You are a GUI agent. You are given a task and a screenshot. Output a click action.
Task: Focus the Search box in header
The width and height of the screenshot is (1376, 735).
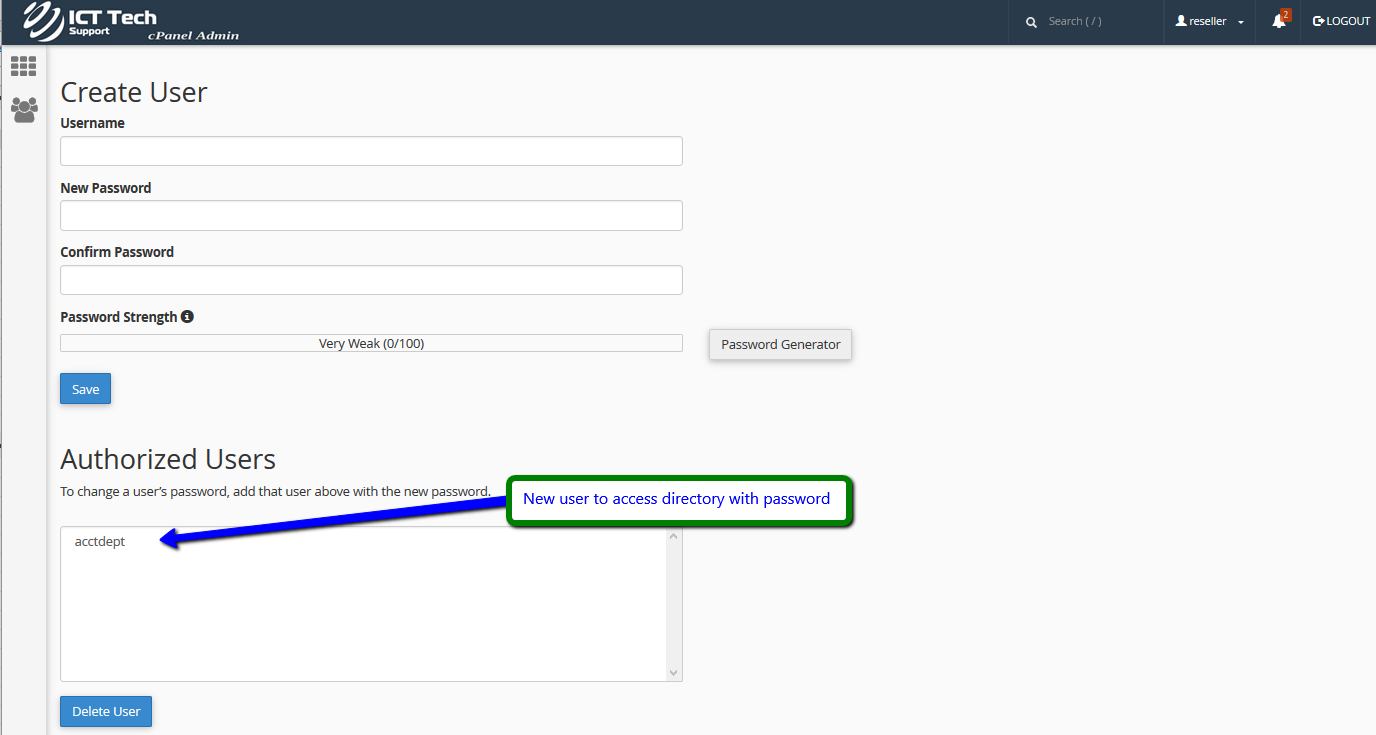point(1095,21)
